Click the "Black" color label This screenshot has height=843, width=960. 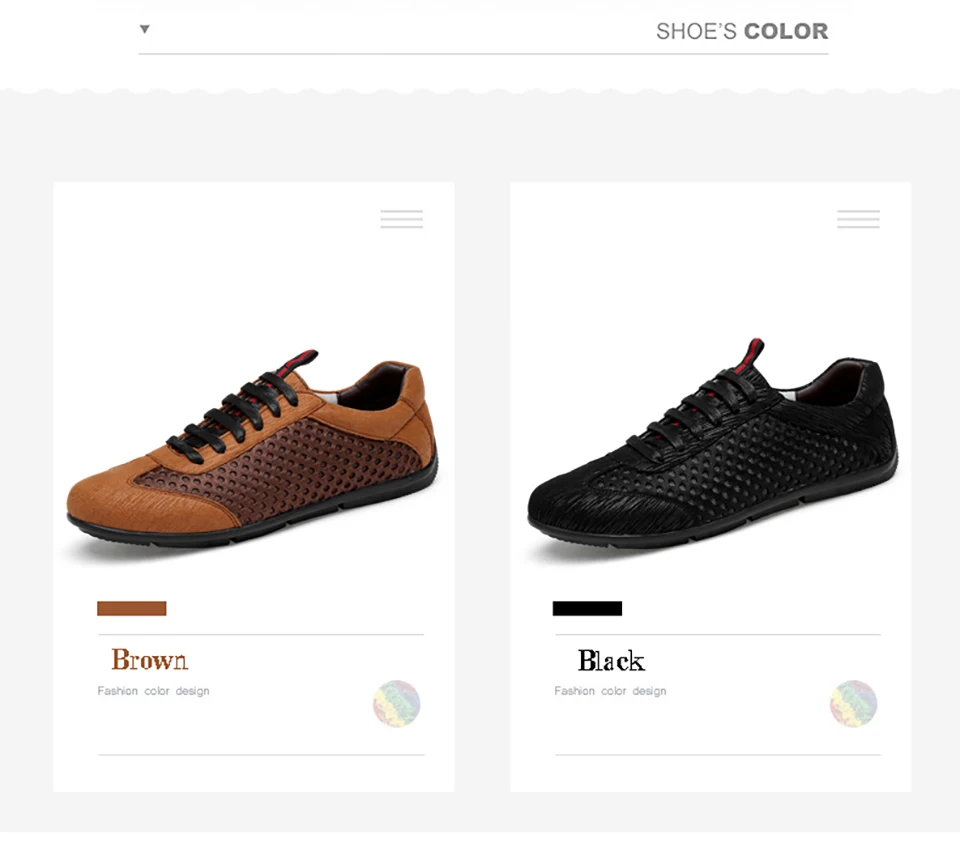610,660
